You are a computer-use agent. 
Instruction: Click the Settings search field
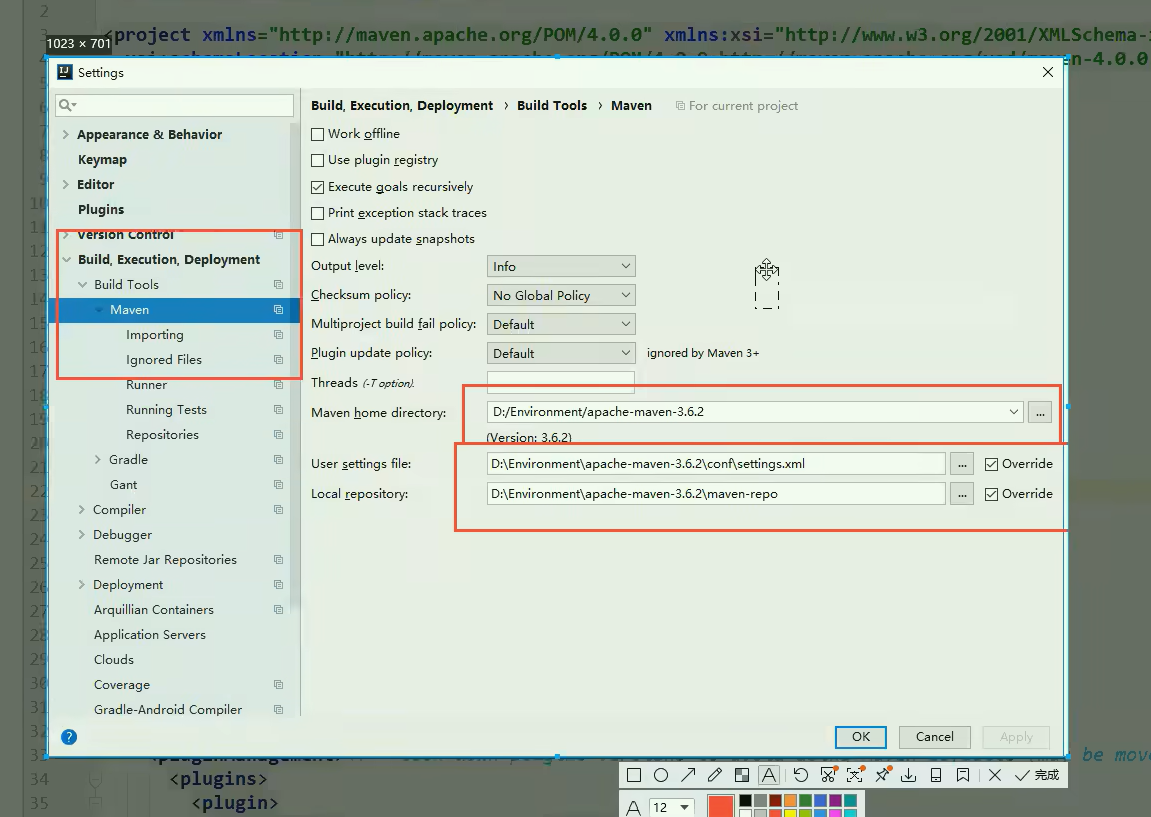click(x=175, y=105)
